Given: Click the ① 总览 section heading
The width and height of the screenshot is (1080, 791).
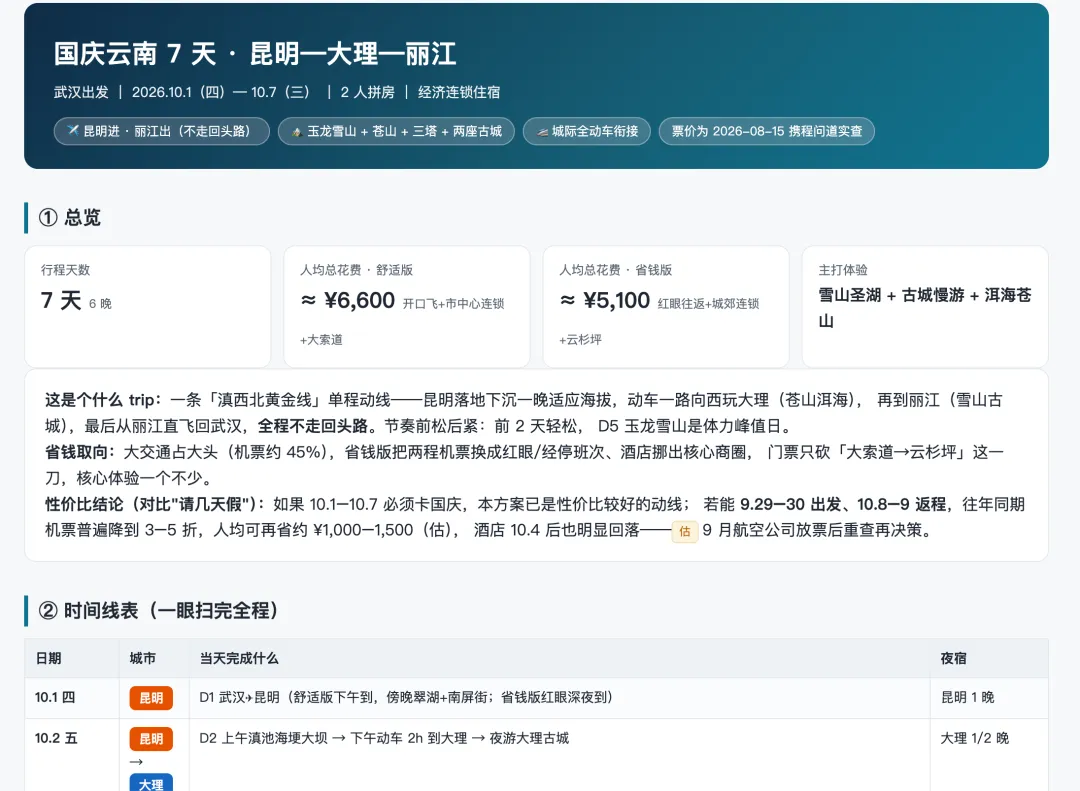Looking at the screenshot, I should 70,218.
